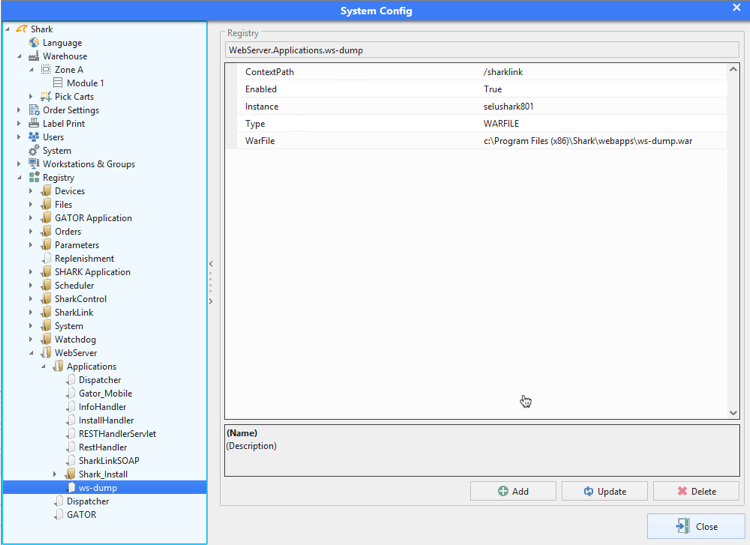Collapse the Shark root node

pos(8,29)
